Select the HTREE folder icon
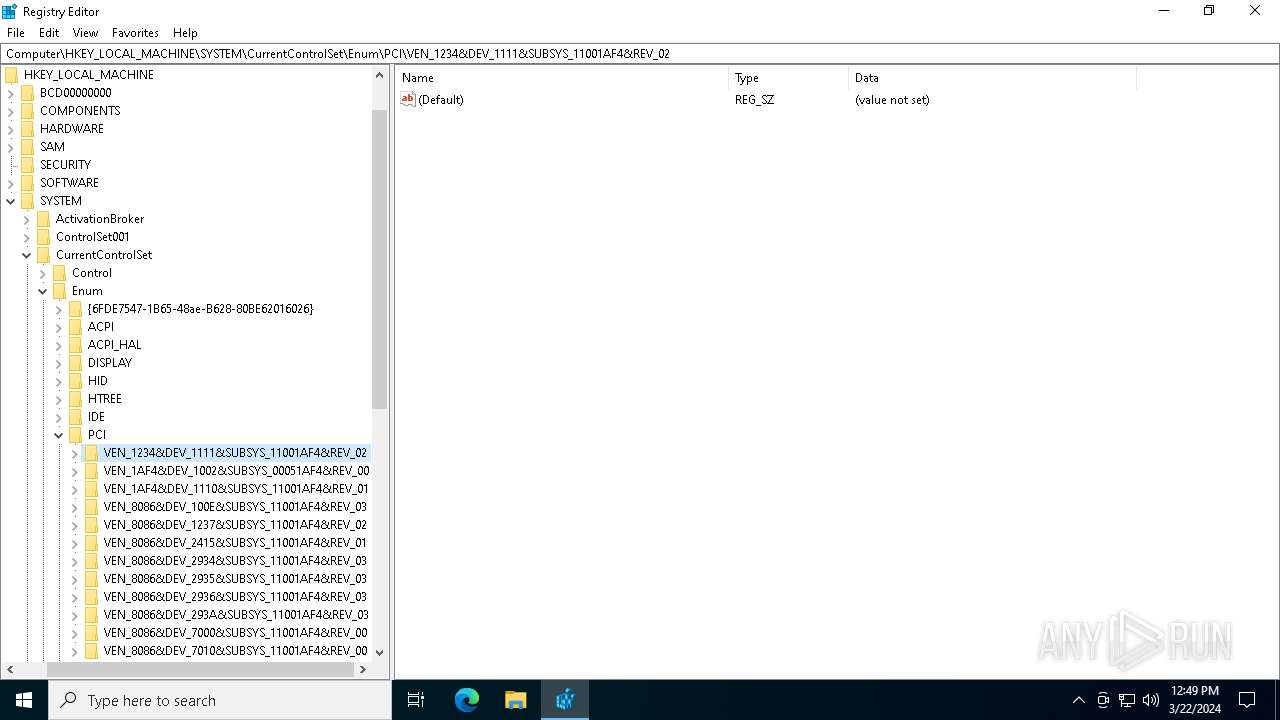Screen dimensions: 1280x720 point(76,399)
